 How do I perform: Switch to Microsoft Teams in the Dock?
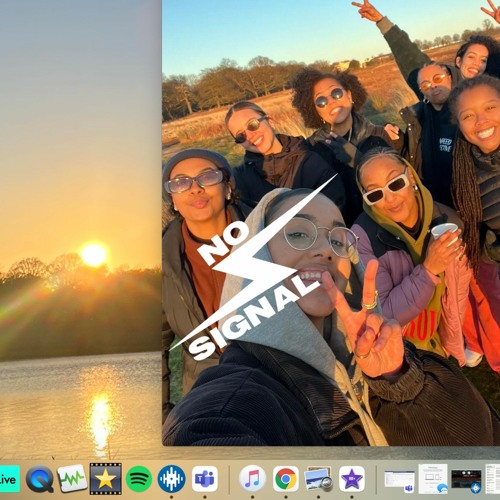(205, 479)
